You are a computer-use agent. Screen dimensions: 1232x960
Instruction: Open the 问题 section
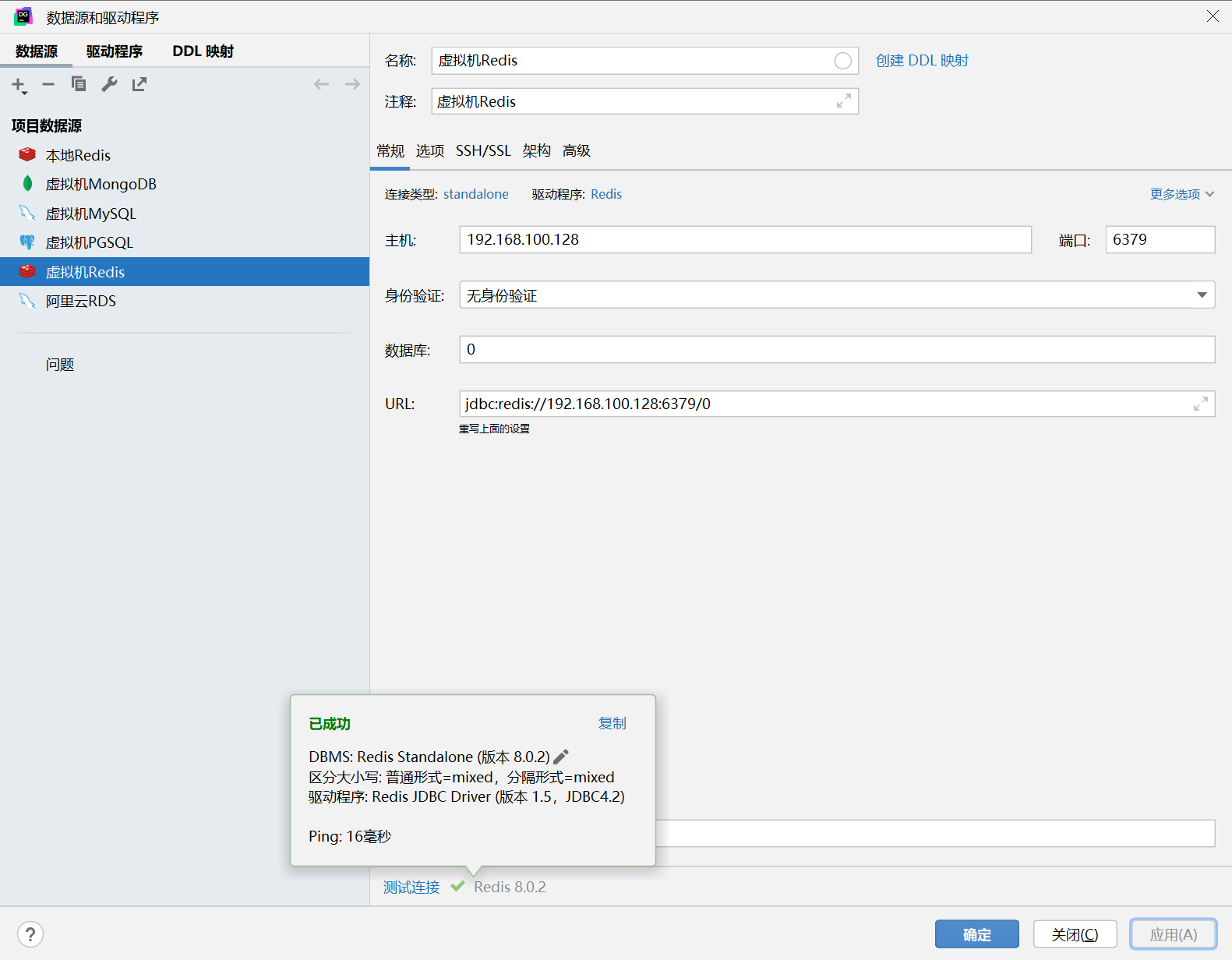click(60, 365)
